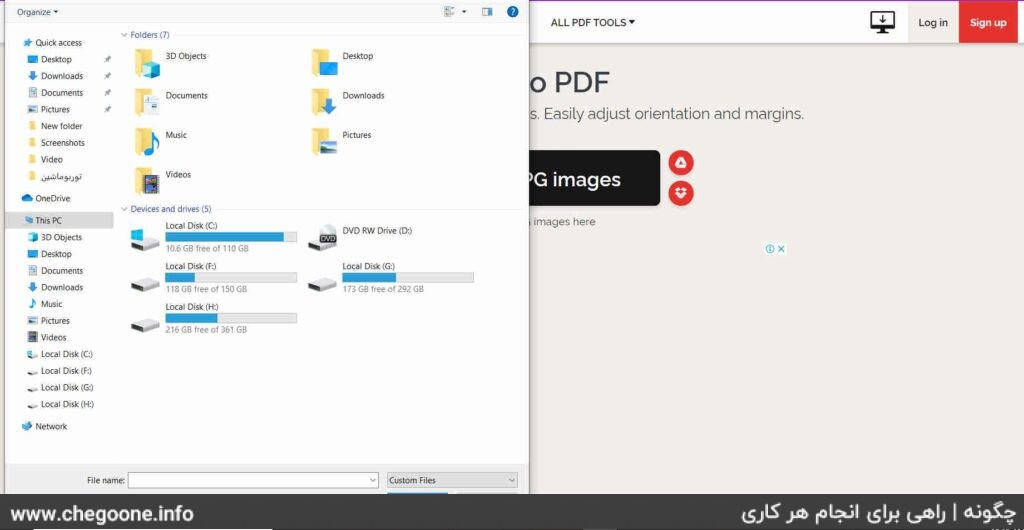Select the Pictures folder icon in main pane

tap(324, 142)
